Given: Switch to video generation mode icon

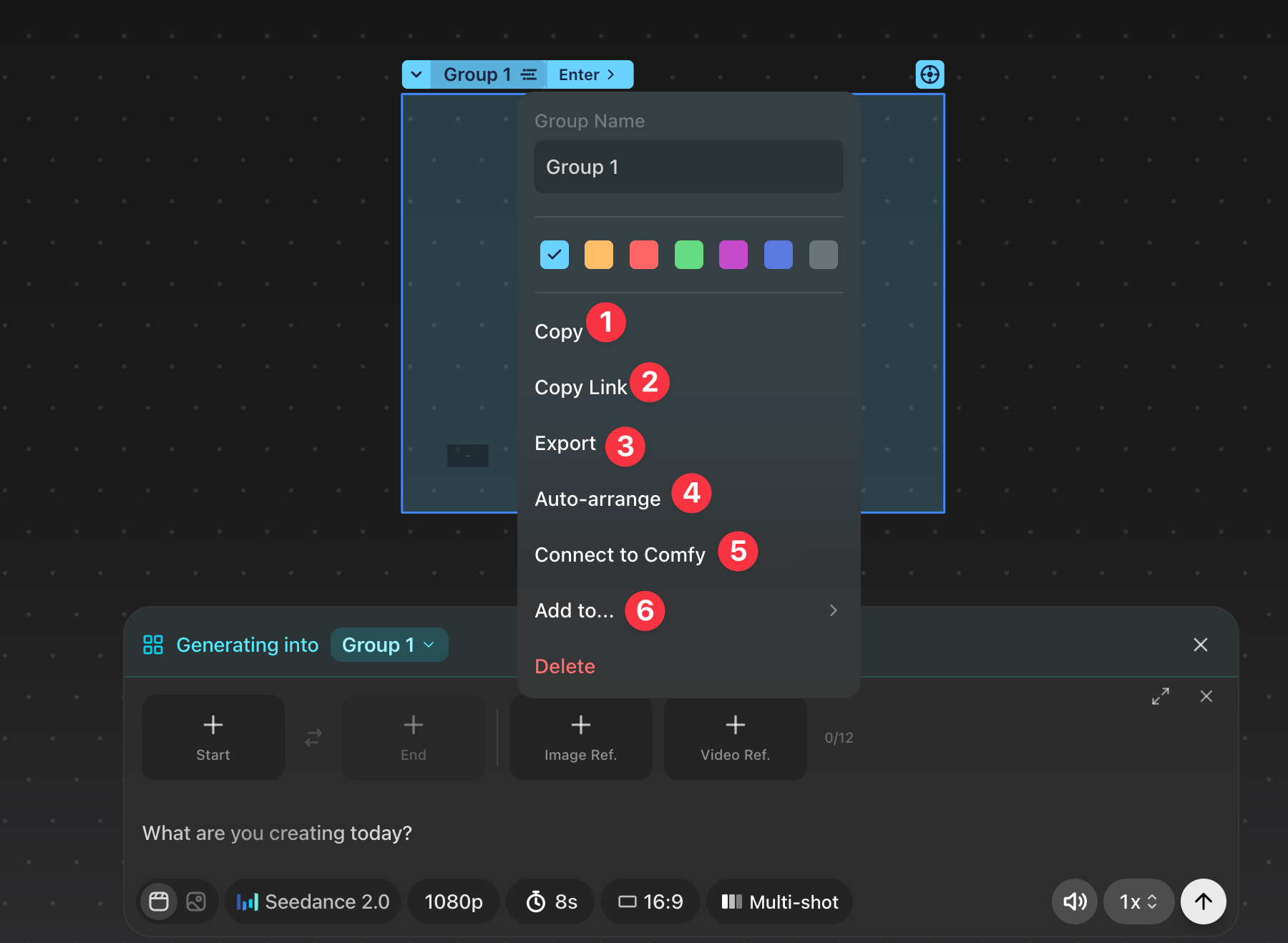Looking at the screenshot, I should point(159,902).
